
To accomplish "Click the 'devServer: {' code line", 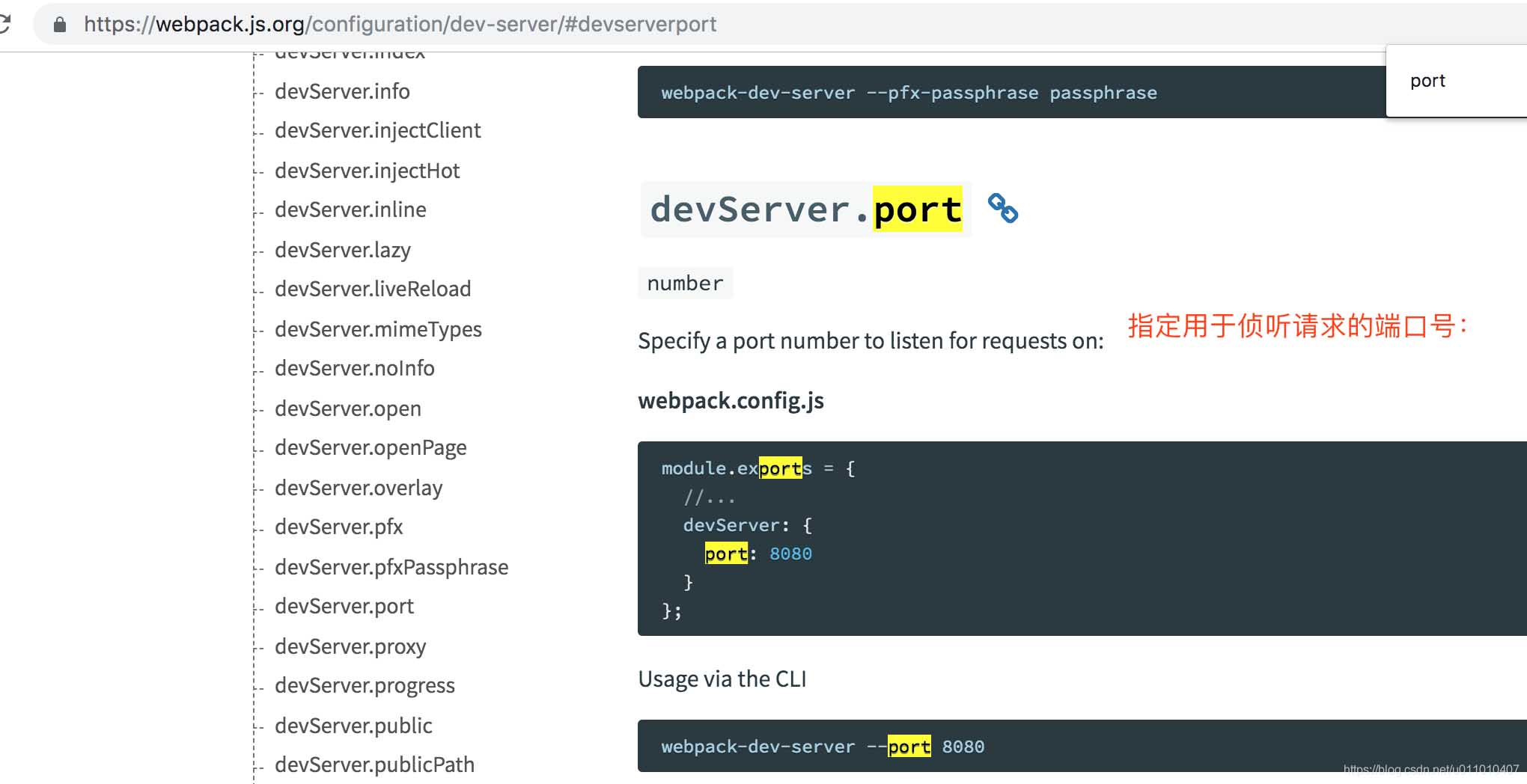I will click(x=748, y=525).
